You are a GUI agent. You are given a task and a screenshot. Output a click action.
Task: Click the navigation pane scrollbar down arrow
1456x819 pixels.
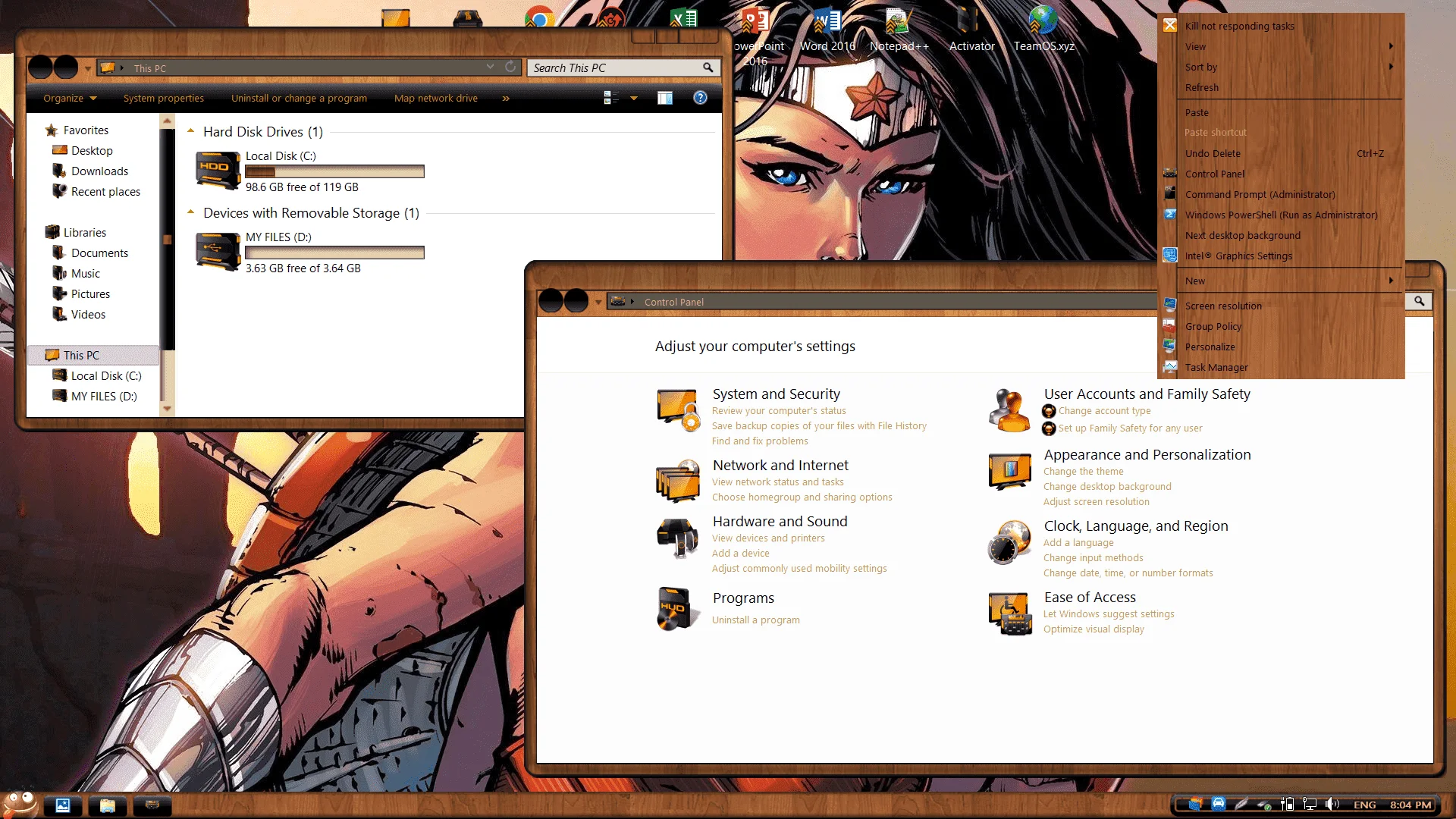(167, 409)
